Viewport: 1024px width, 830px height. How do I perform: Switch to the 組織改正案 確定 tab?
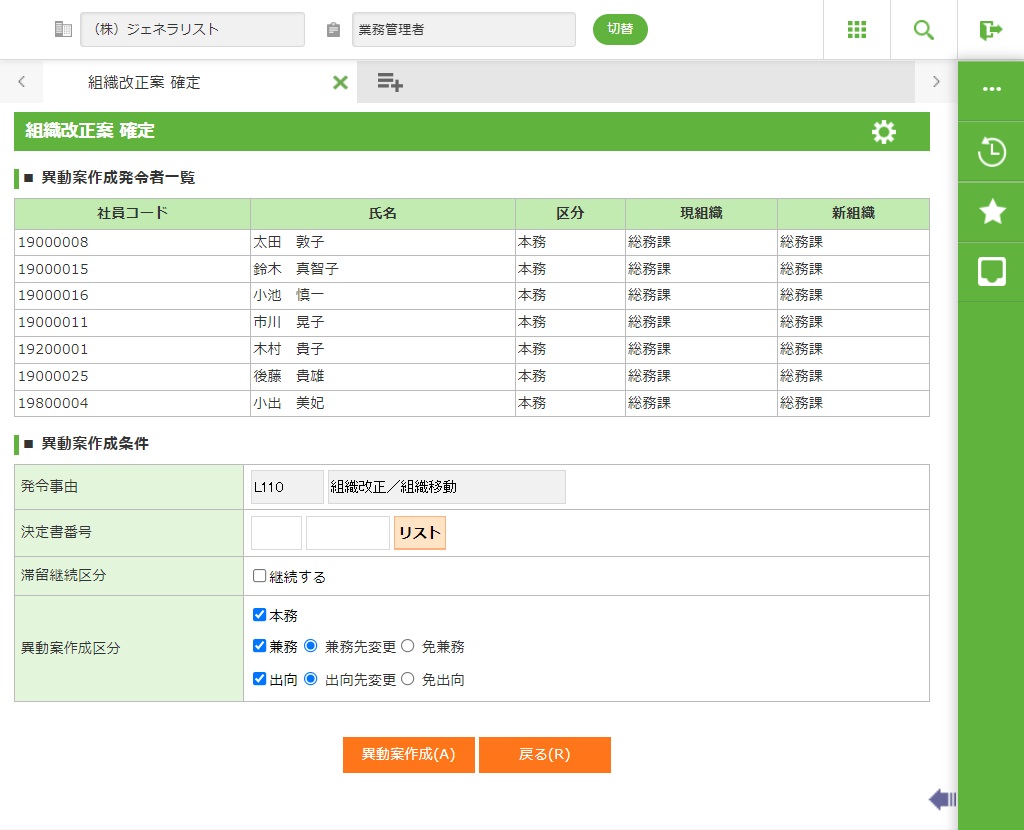144,82
